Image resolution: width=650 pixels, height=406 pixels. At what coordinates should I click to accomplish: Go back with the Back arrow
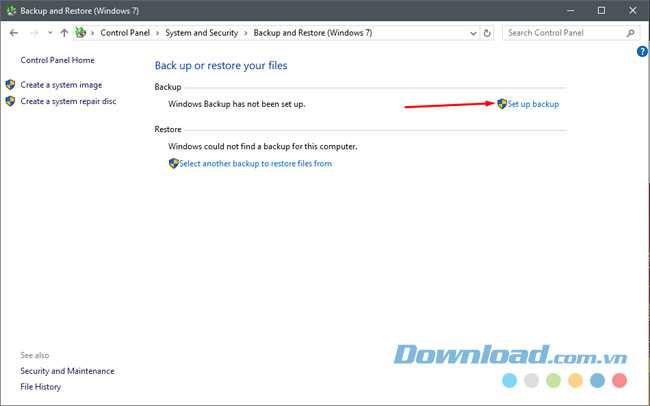click(14, 33)
